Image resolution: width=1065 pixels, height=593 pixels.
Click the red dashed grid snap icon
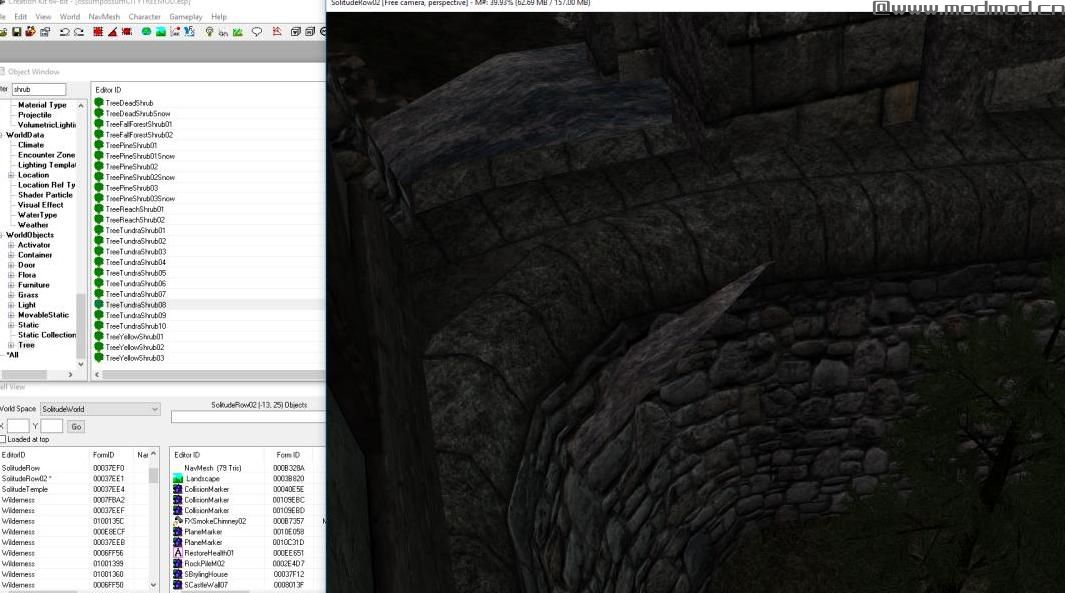click(x=98, y=32)
